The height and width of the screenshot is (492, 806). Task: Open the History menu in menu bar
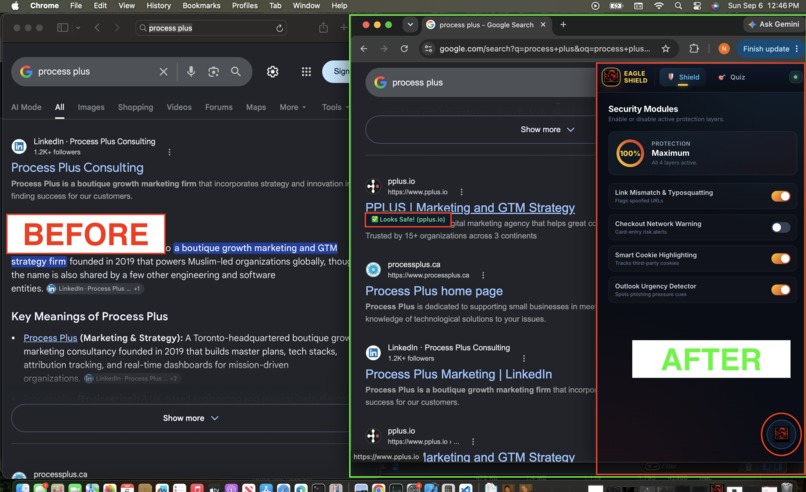click(158, 6)
